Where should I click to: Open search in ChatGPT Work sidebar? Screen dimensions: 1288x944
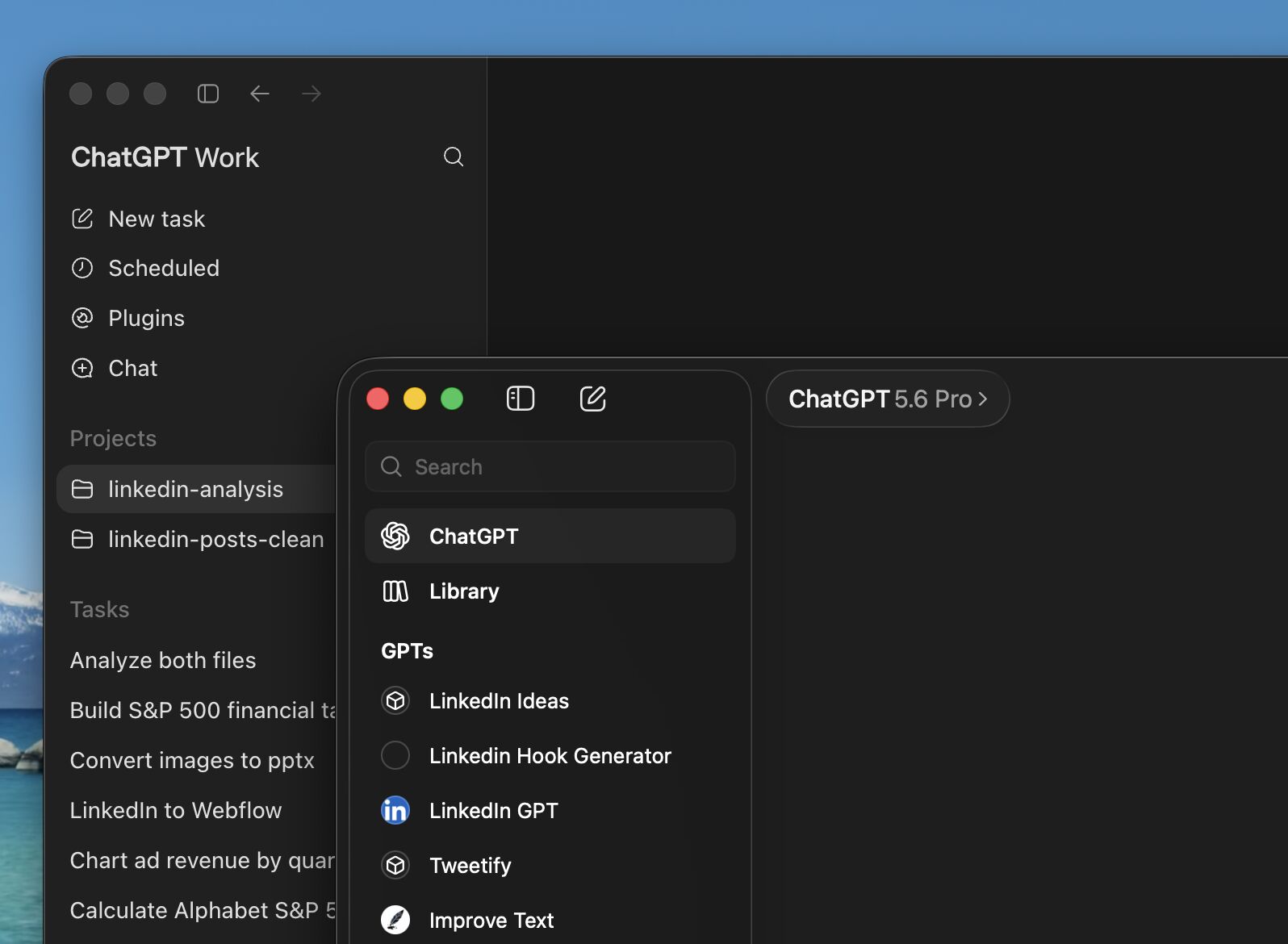click(454, 157)
